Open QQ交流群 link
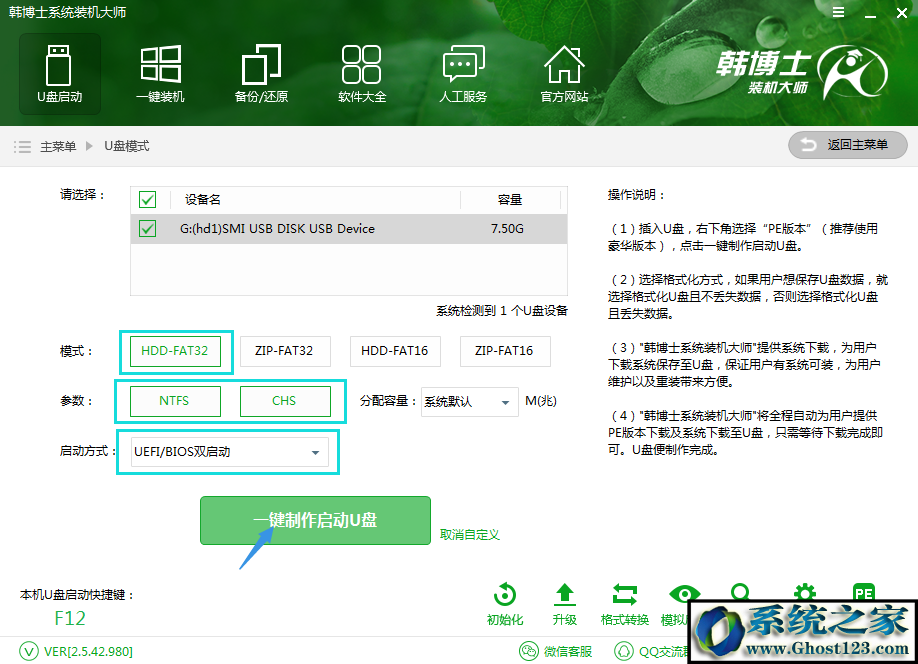The width and height of the screenshot is (918, 664). (652, 651)
